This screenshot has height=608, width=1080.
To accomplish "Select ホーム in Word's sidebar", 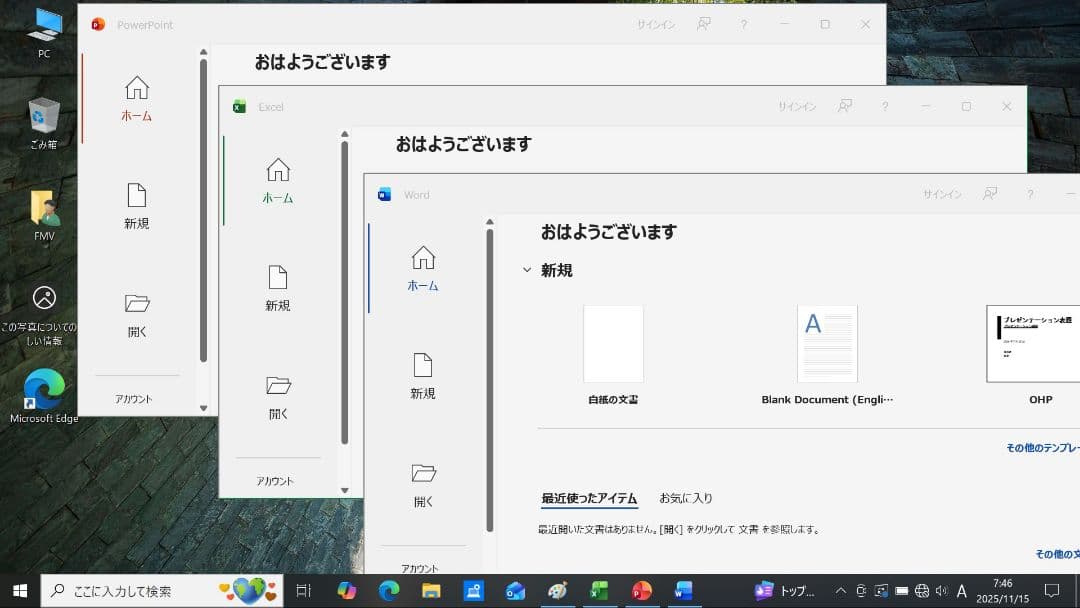I will (x=422, y=270).
